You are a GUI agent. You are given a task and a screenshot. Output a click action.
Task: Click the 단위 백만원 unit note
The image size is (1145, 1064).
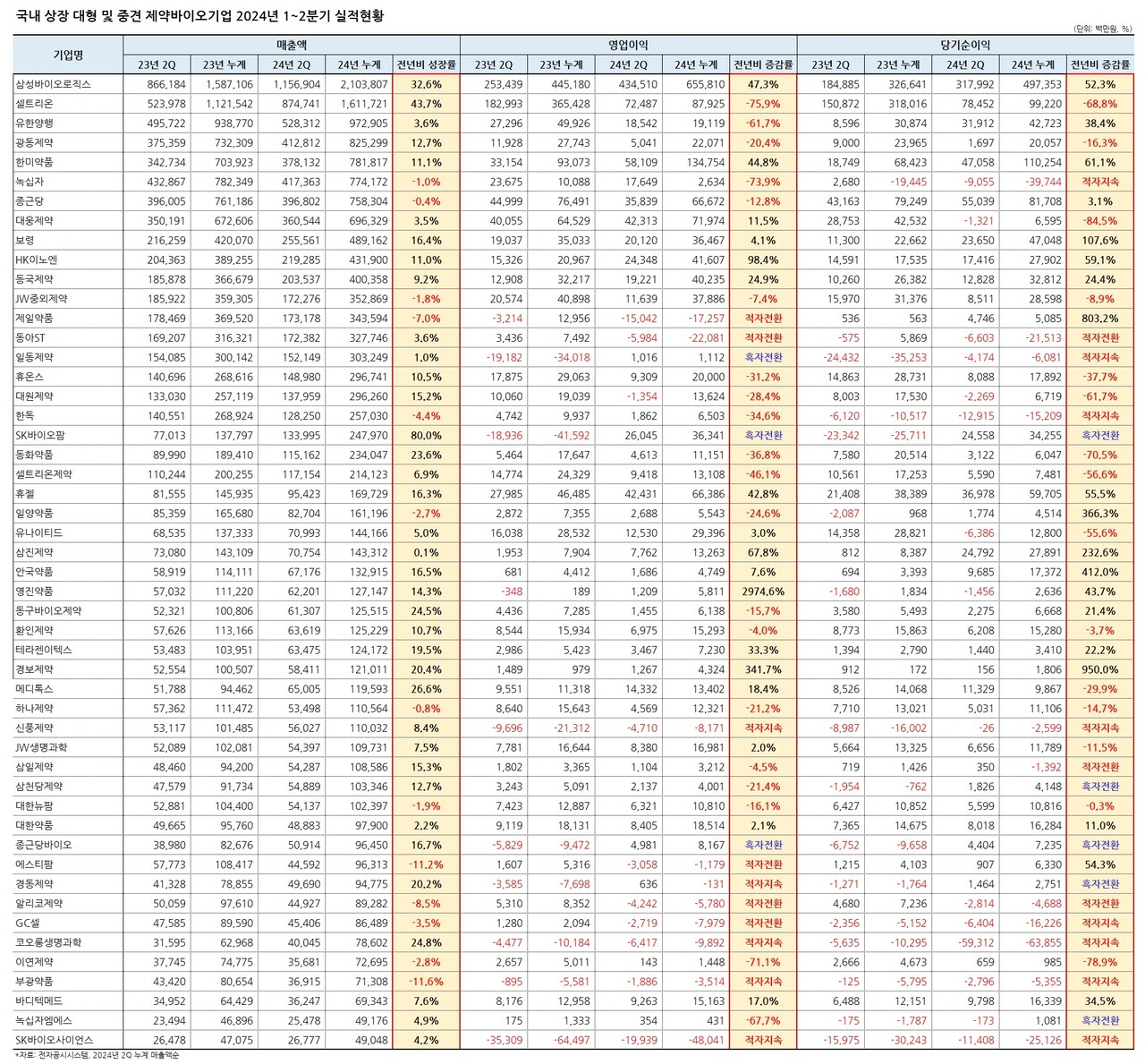click(1103, 29)
